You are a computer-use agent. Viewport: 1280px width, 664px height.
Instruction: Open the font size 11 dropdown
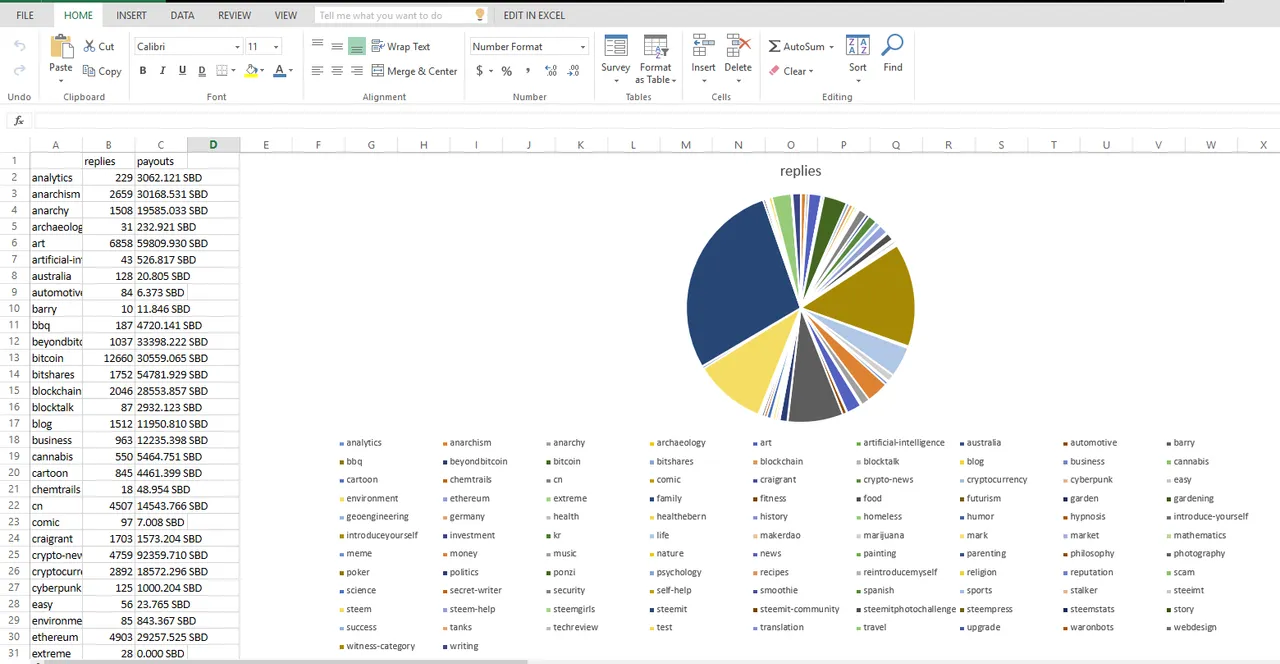click(276, 47)
